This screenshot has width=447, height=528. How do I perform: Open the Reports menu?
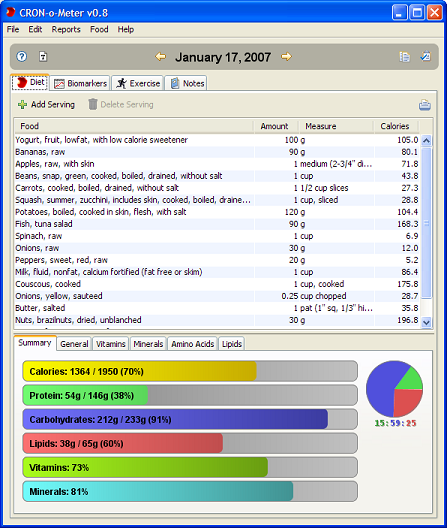[66, 30]
